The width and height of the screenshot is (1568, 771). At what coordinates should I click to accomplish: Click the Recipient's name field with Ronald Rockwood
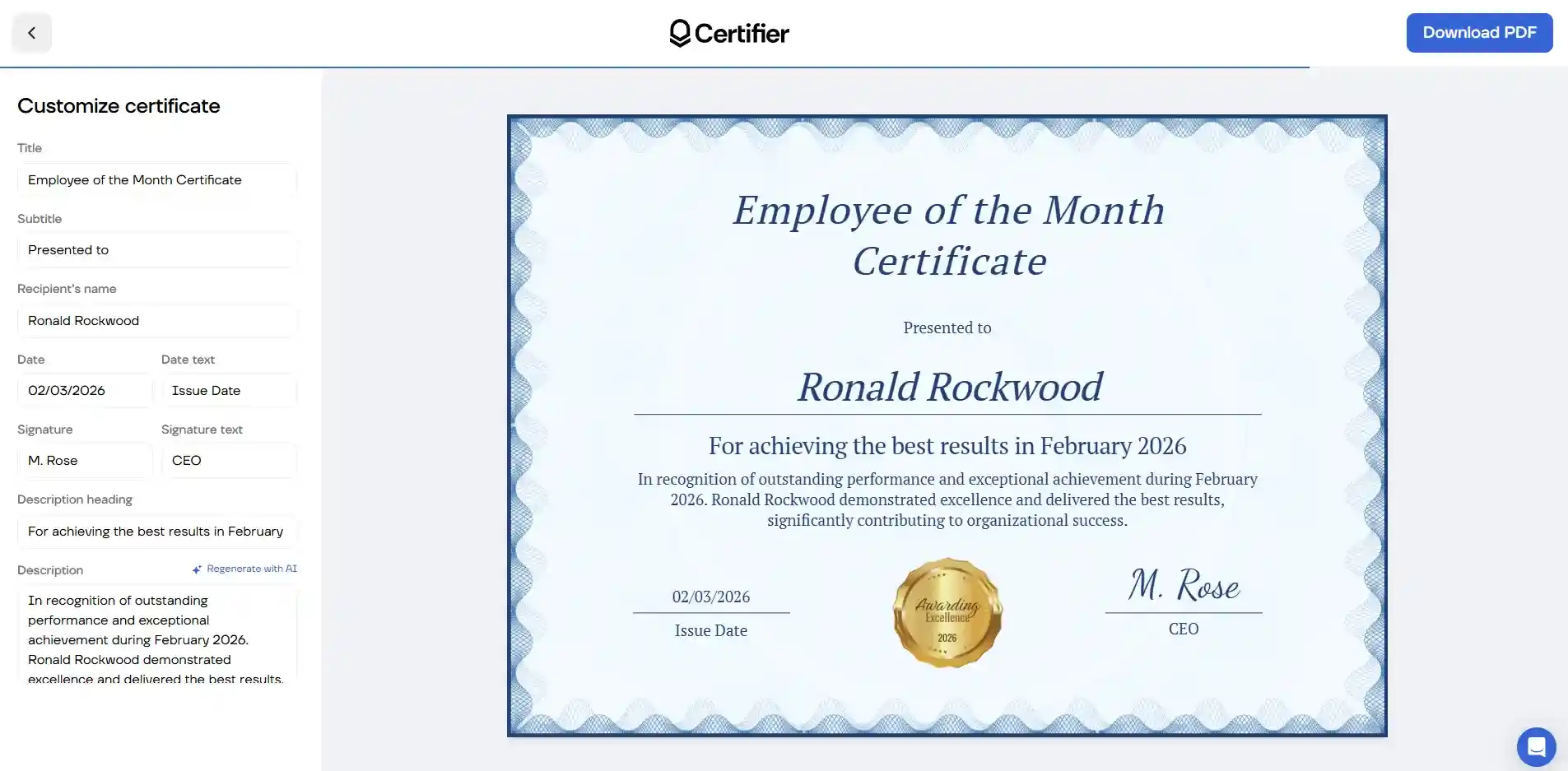pyautogui.click(x=156, y=320)
